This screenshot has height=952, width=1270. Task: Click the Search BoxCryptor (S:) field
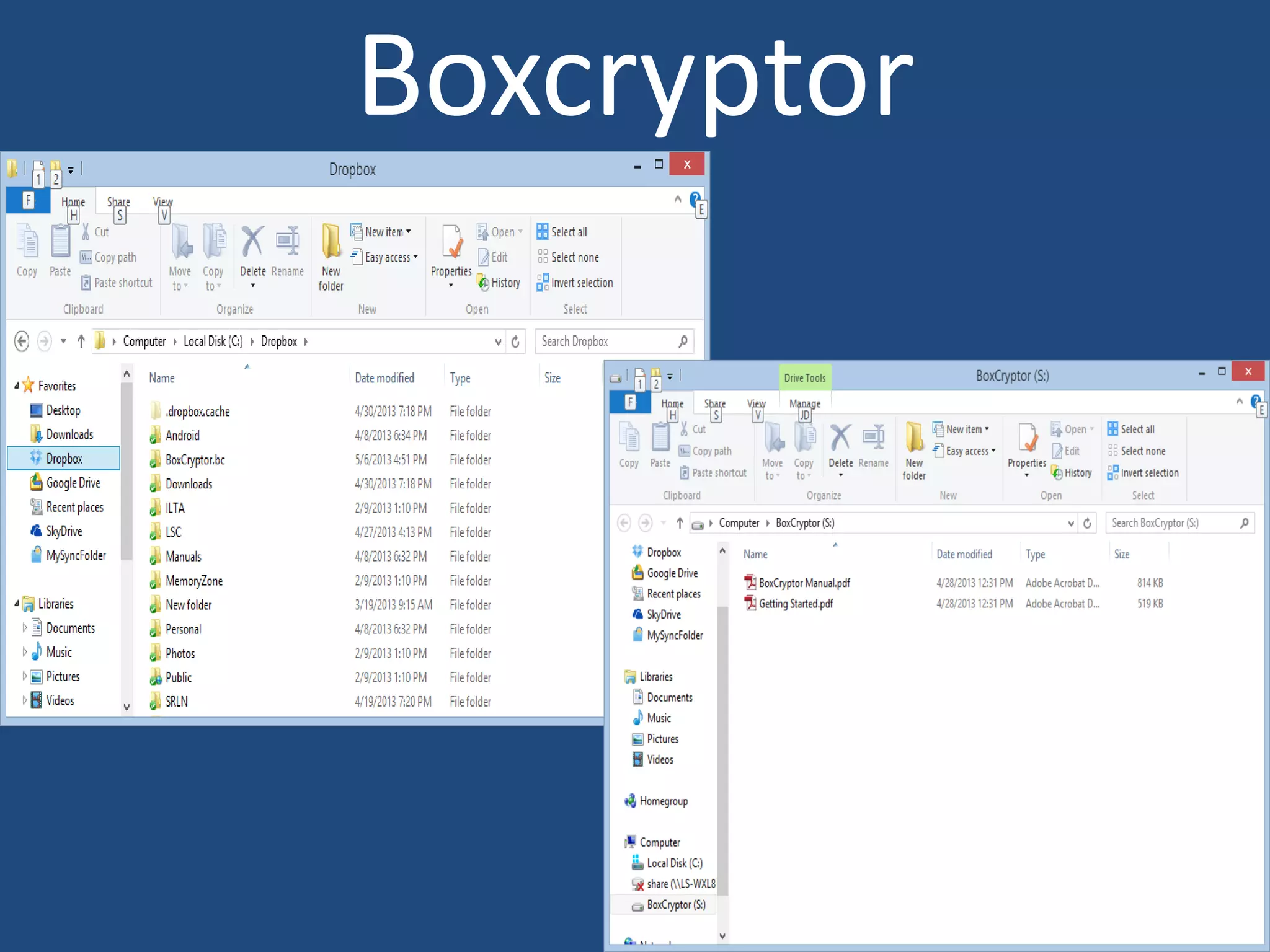click(1180, 523)
